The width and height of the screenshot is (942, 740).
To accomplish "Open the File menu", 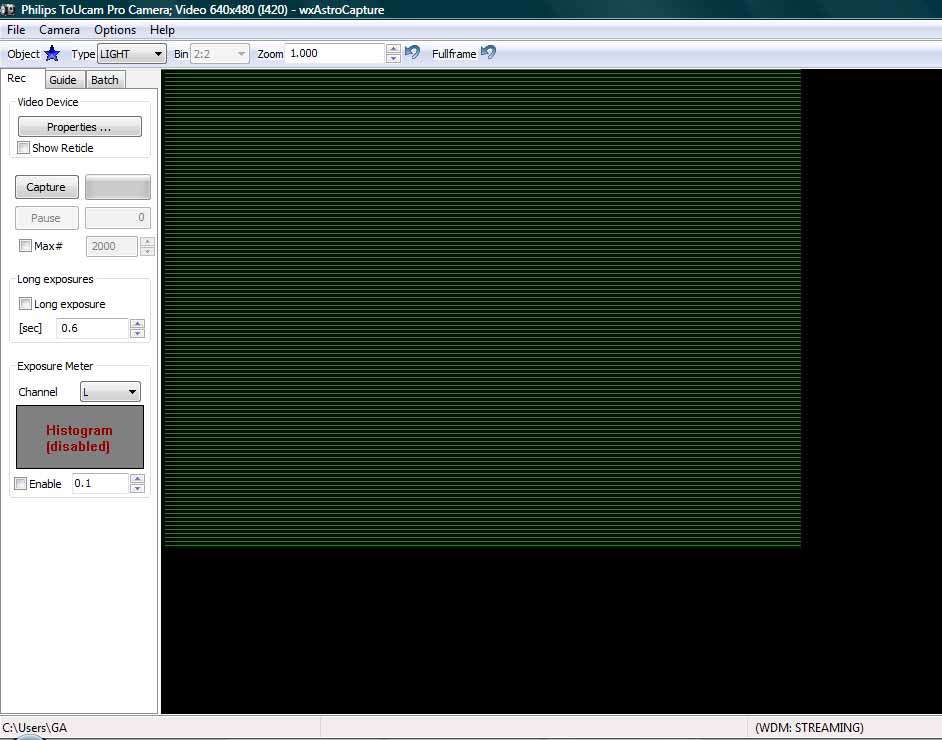I will pyautogui.click(x=16, y=29).
